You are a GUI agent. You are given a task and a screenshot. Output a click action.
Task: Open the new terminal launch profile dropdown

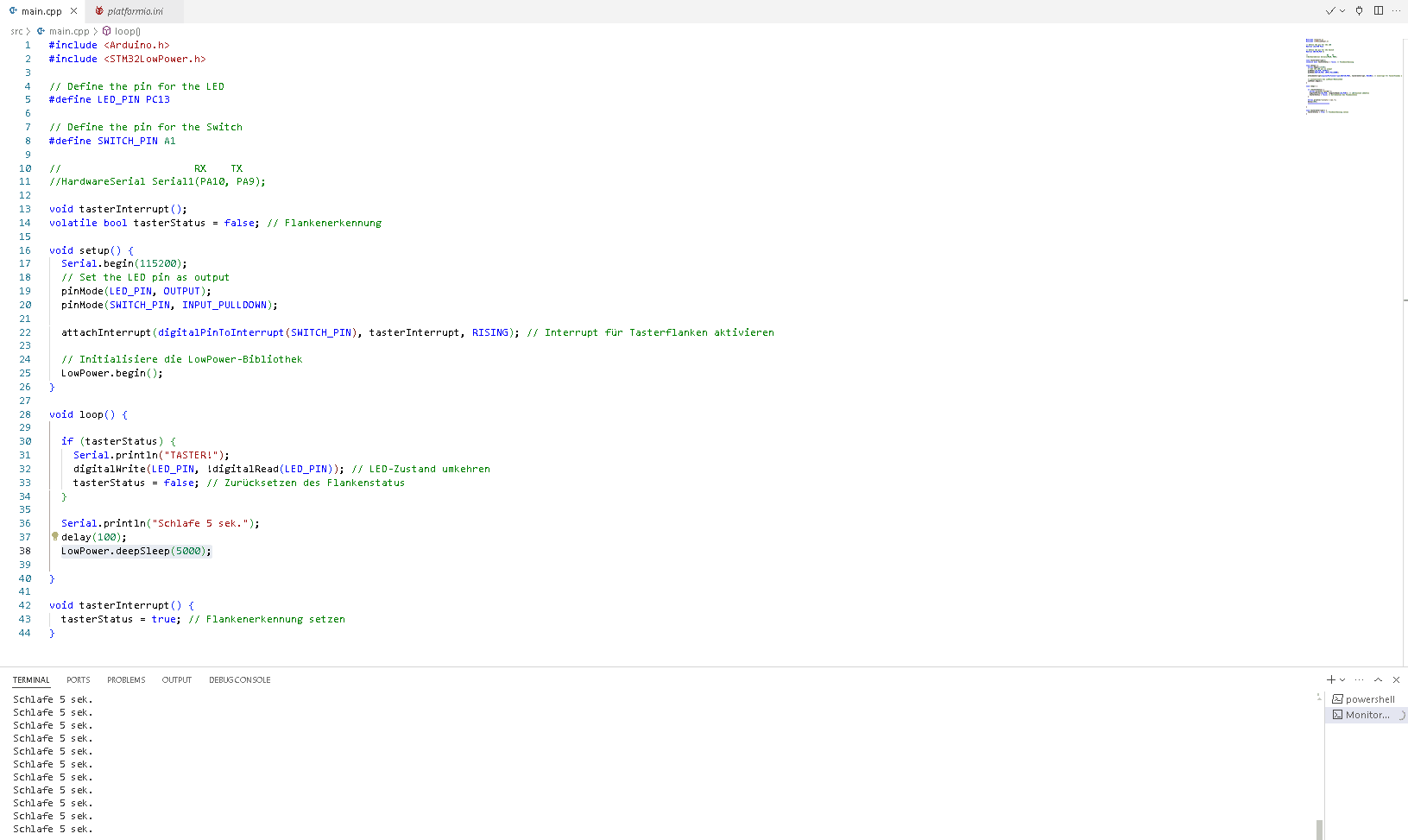click(x=1342, y=680)
